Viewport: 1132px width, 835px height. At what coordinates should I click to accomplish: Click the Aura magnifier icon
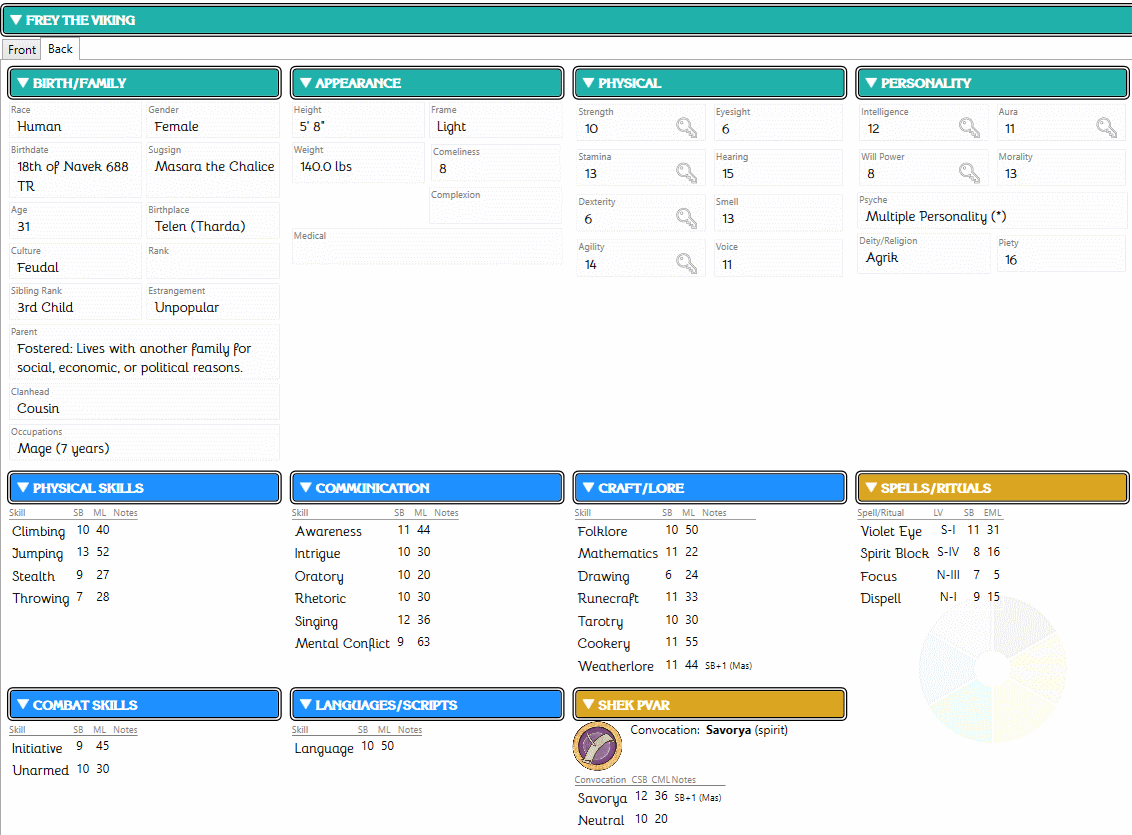1106,127
